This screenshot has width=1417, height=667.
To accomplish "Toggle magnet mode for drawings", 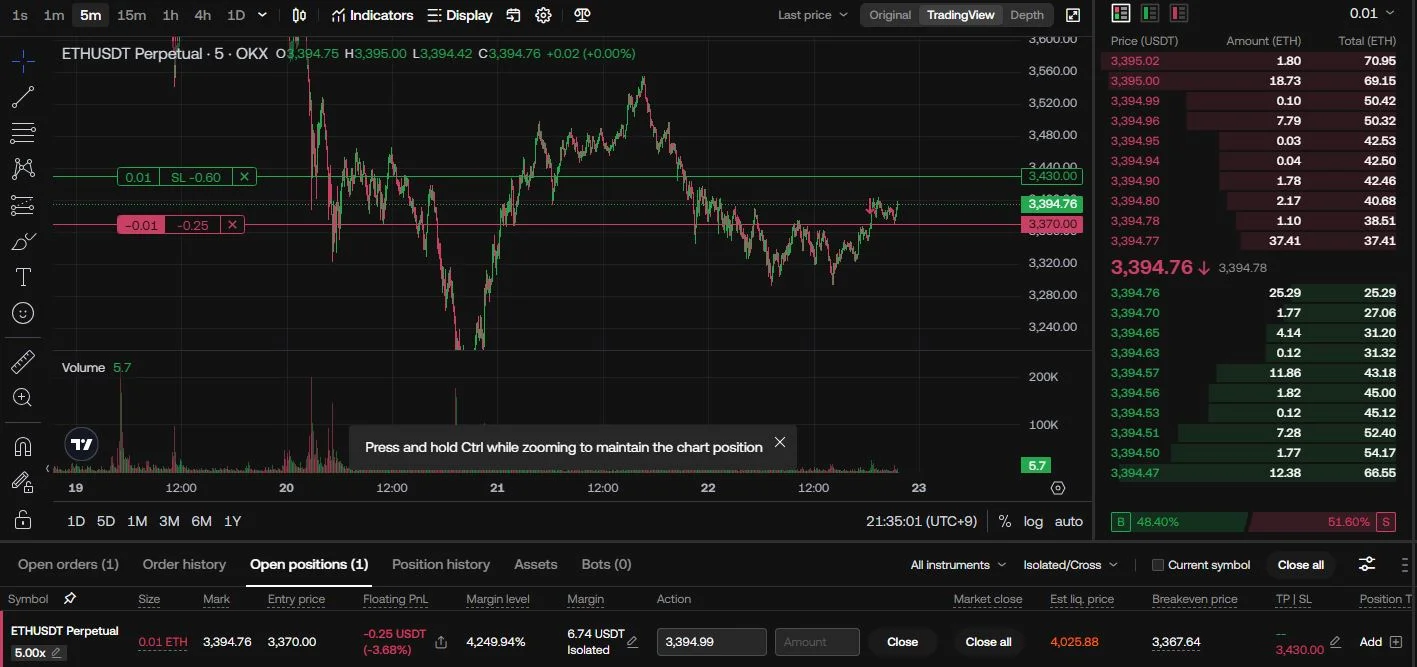I will click(23, 446).
